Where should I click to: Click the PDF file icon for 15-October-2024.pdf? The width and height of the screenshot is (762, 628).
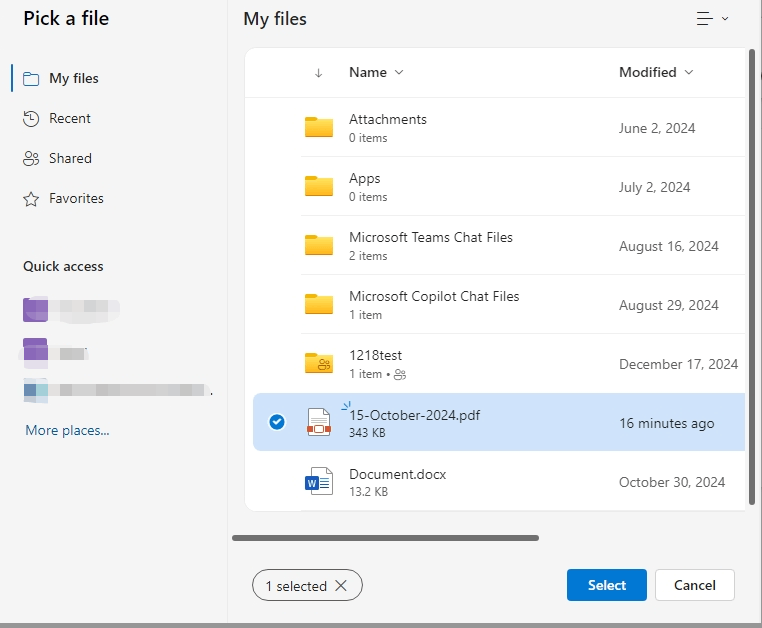click(x=318, y=423)
